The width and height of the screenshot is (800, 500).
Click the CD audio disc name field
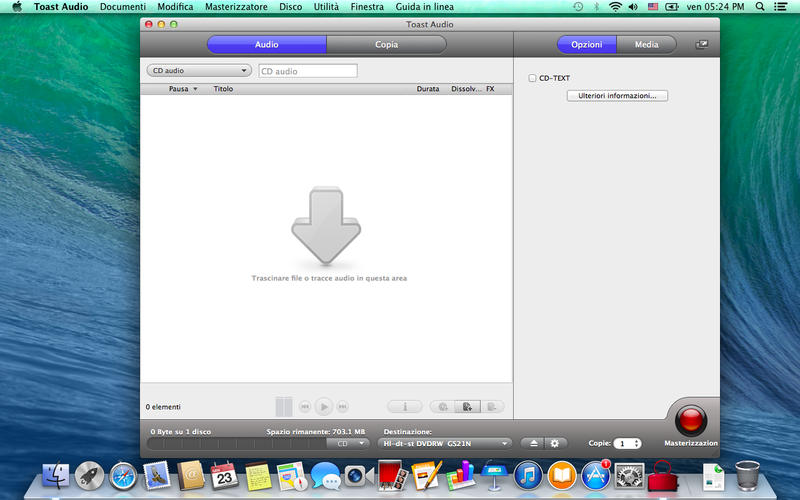tap(308, 71)
